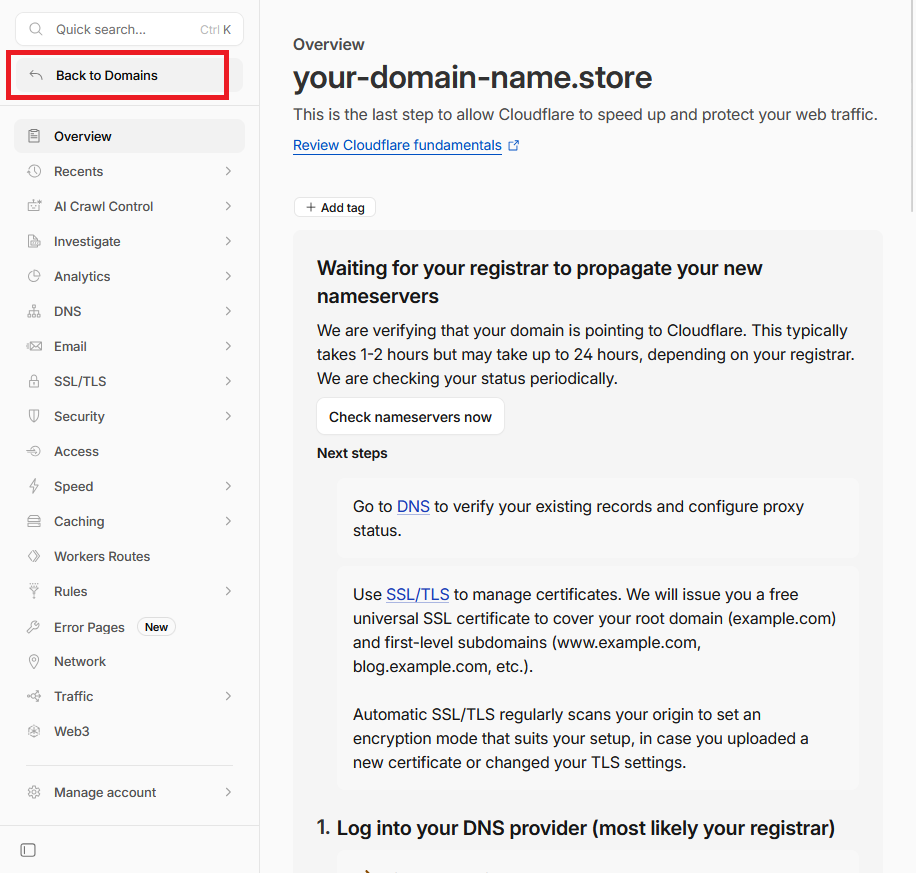Expand the Analytics chevron
This screenshot has width=916, height=873.
228,276
